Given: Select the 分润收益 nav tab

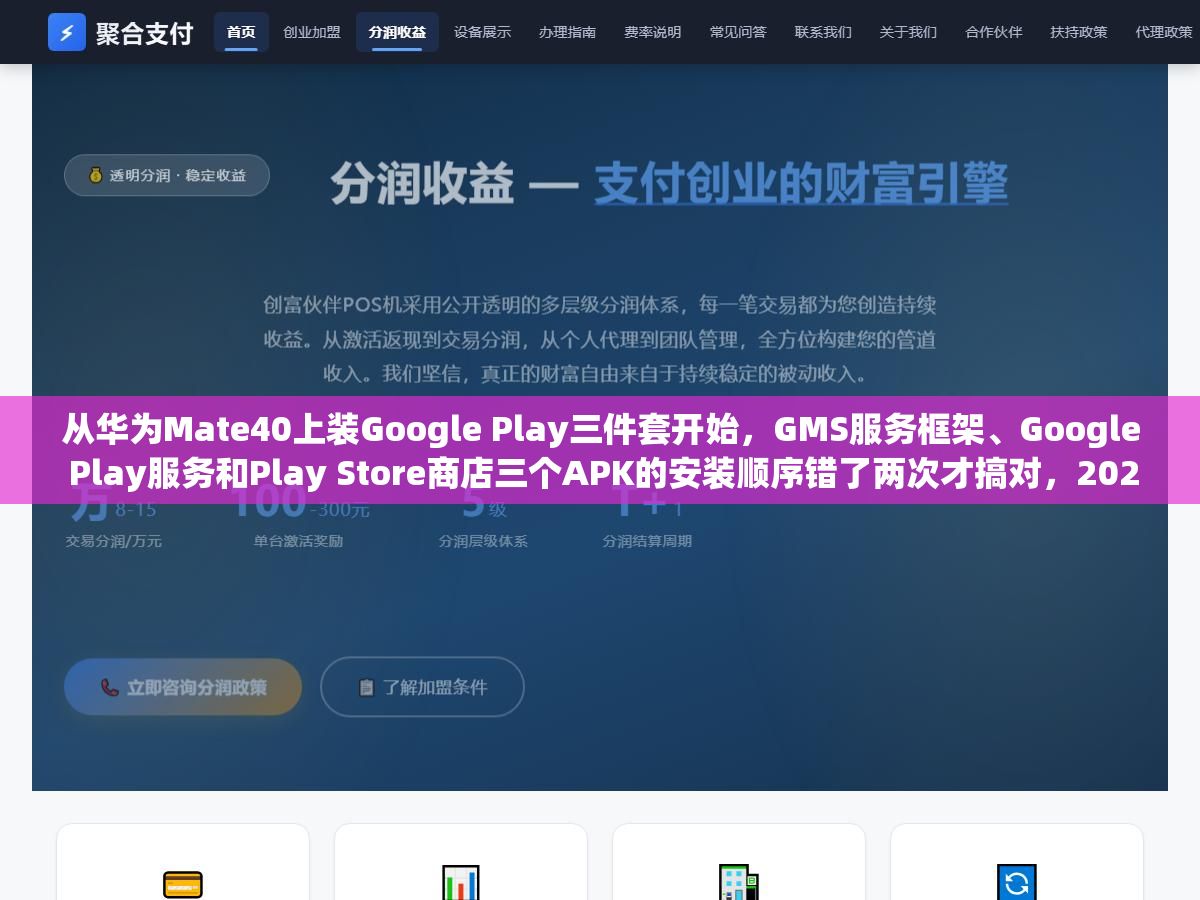Looking at the screenshot, I should pos(397,32).
